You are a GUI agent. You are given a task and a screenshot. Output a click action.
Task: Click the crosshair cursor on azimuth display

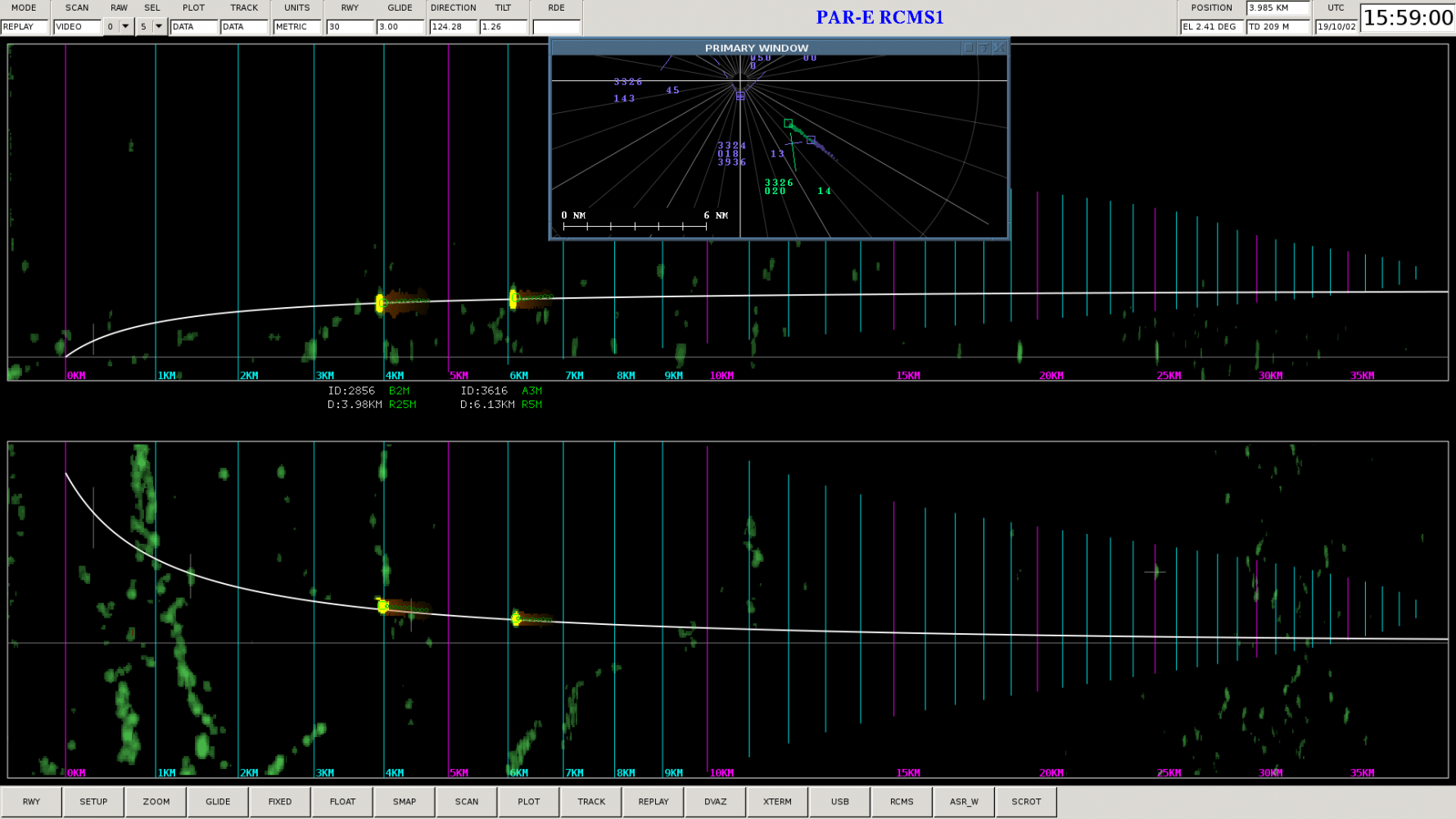pos(1155,571)
